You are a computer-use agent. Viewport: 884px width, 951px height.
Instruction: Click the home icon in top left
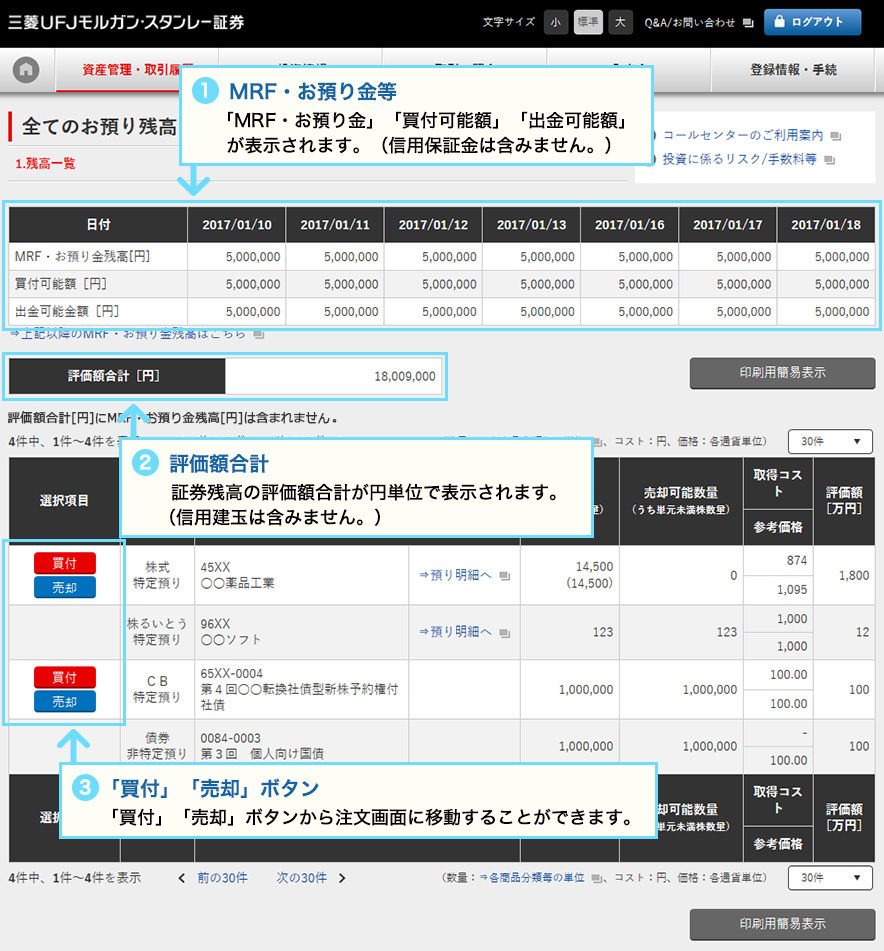point(25,70)
